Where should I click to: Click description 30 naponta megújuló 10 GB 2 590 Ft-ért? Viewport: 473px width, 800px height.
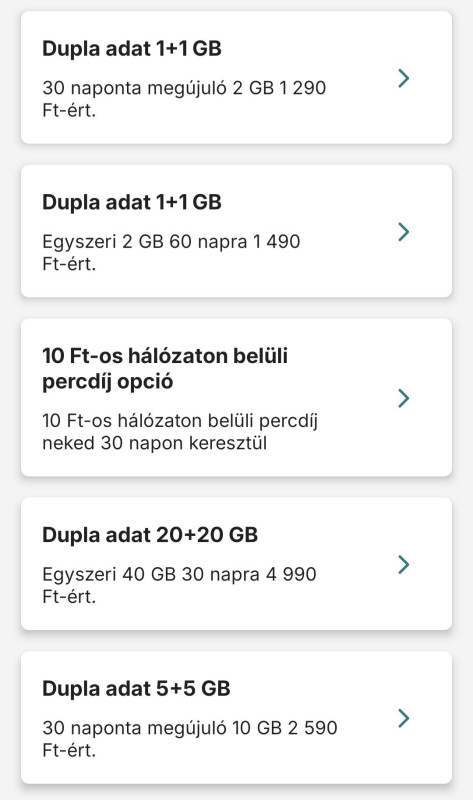click(189, 738)
